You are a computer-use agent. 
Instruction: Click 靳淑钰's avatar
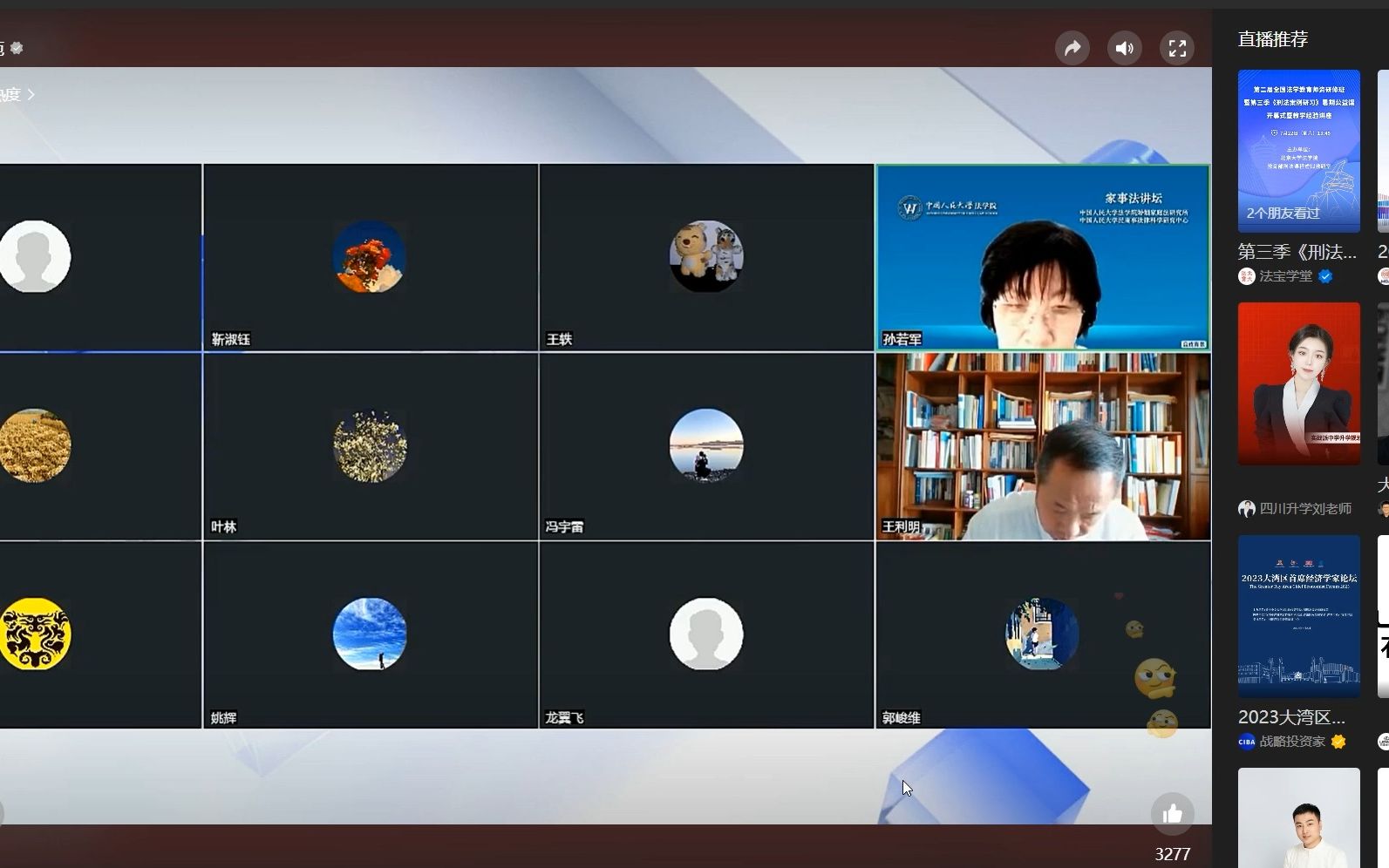(x=370, y=256)
